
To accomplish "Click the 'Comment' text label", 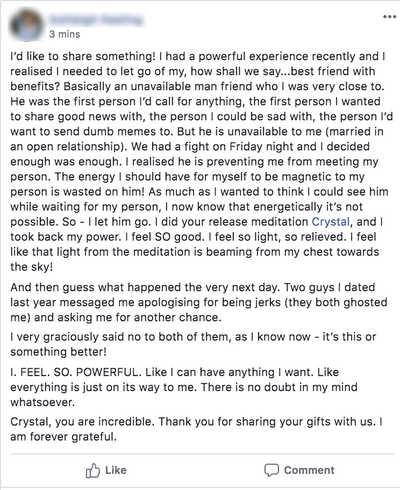I will 309,470.
